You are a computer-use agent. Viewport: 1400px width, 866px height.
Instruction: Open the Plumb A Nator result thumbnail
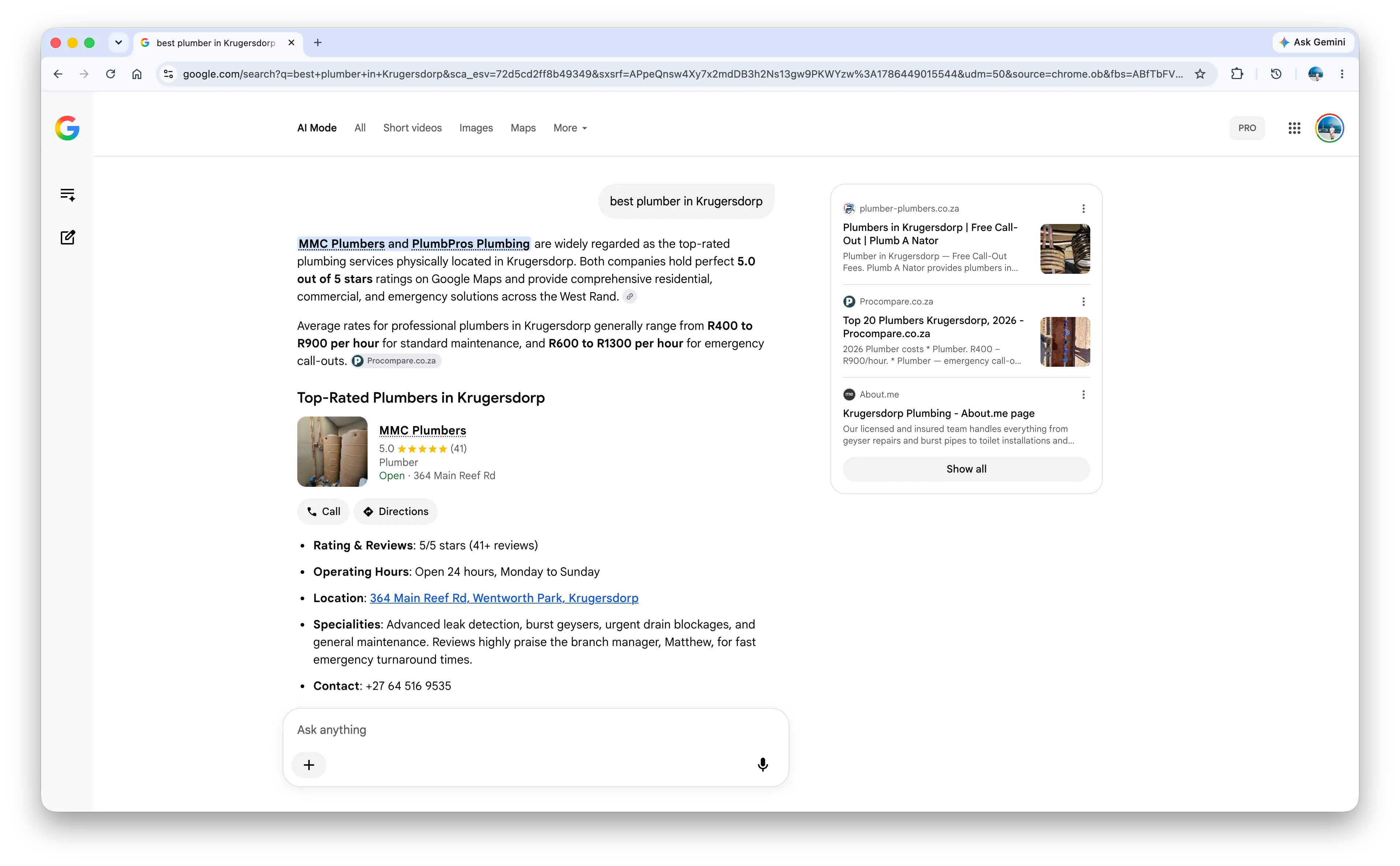click(x=1065, y=249)
